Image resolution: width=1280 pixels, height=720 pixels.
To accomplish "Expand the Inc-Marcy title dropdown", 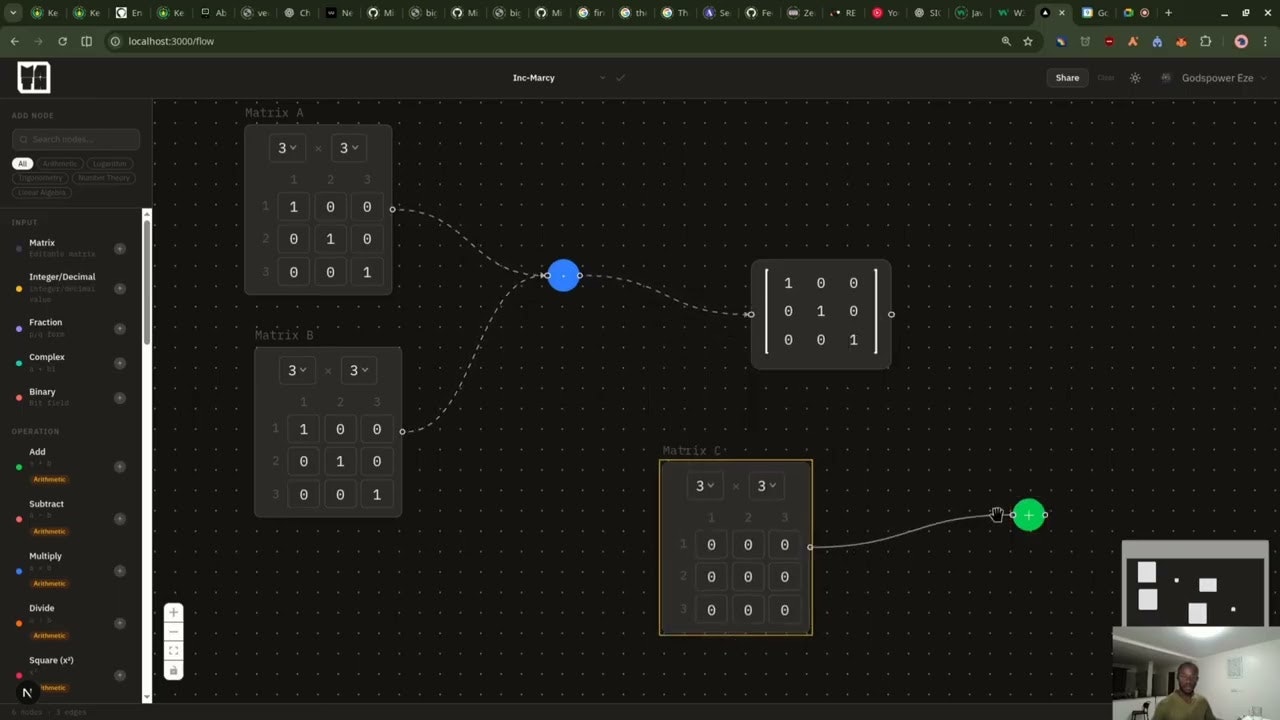I will [x=602, y=77].
